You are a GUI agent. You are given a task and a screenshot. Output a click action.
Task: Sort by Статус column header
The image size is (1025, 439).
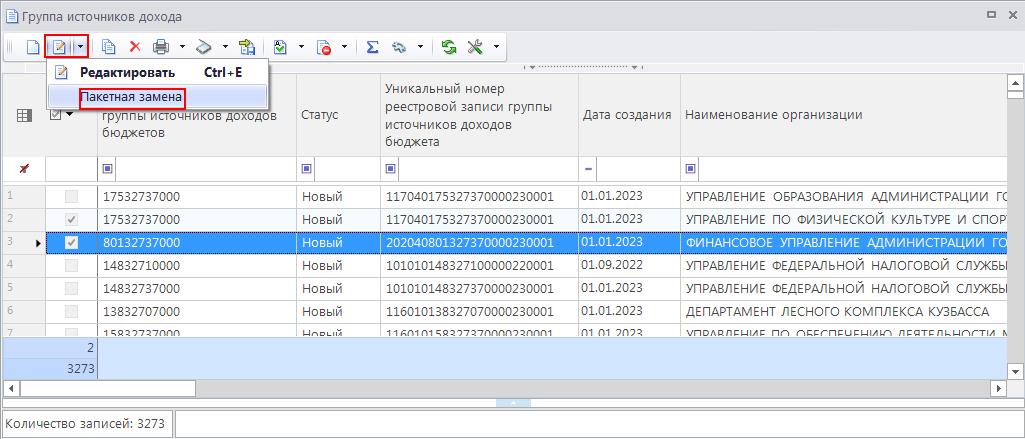tap(339, 115)
